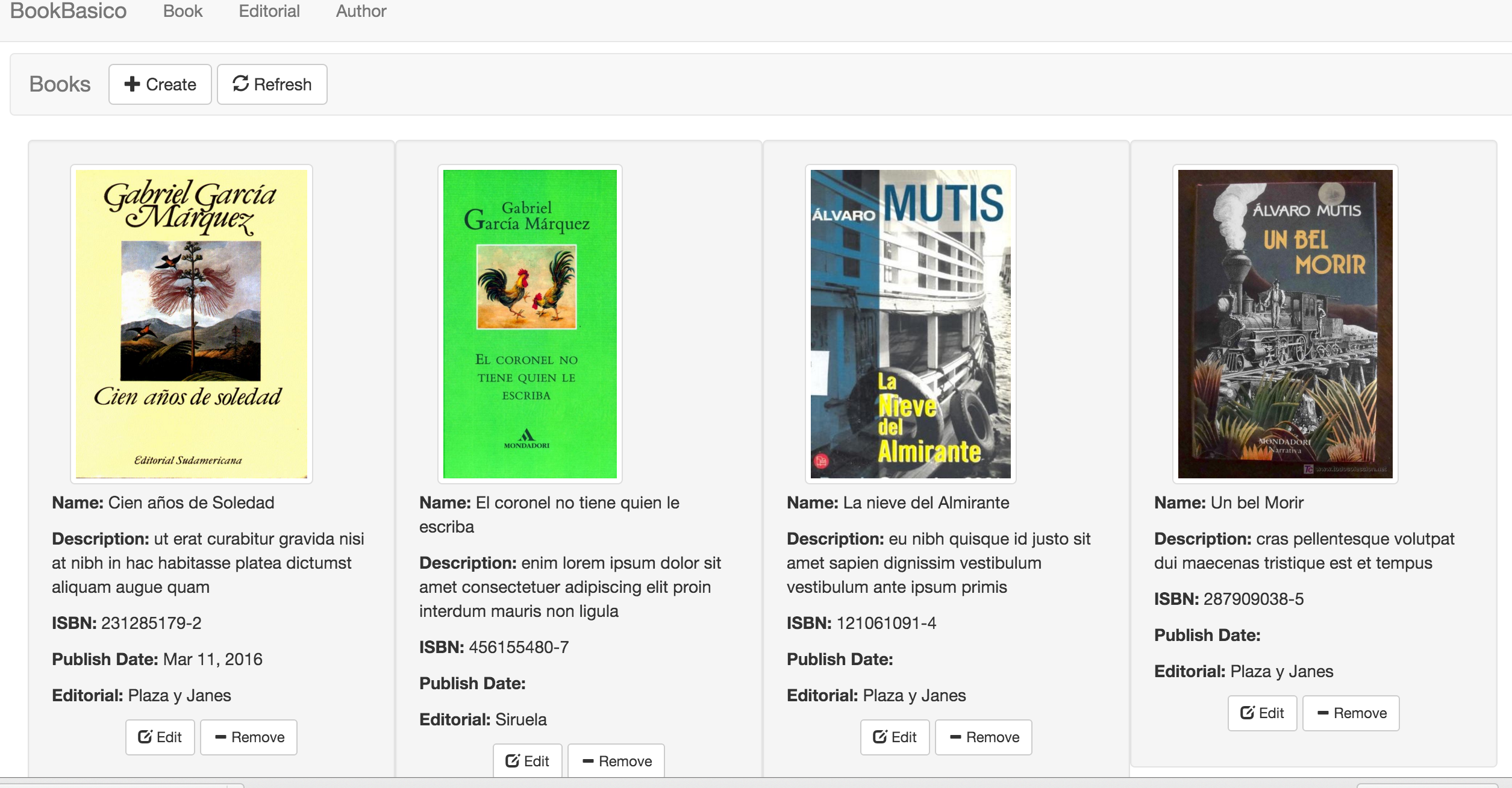
Task: Click the Edit pencil icon for Un bel Morir
Action: (1248, 713)
